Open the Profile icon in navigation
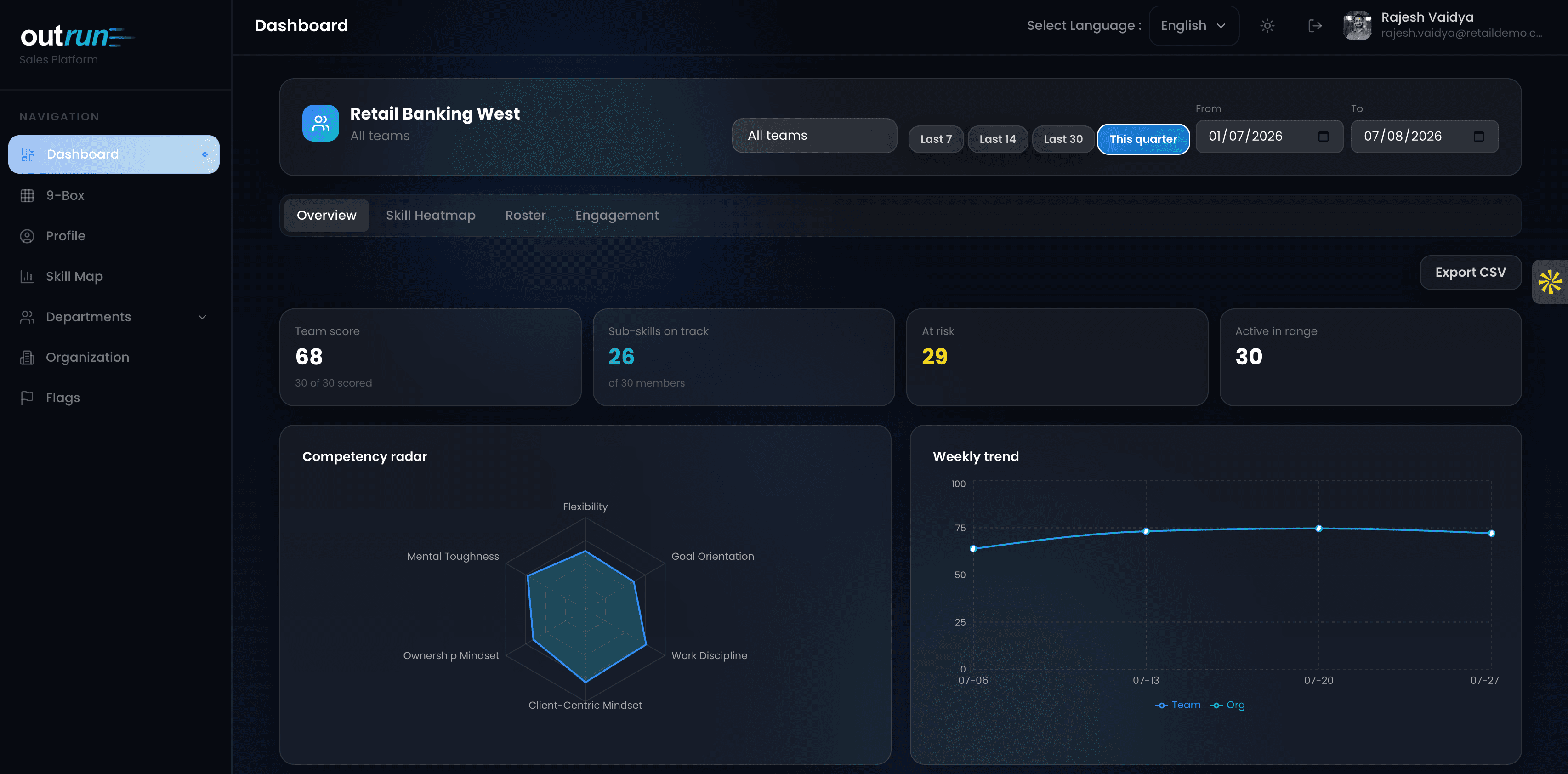Screen dimensions: 1568x774 coord(27,236)
